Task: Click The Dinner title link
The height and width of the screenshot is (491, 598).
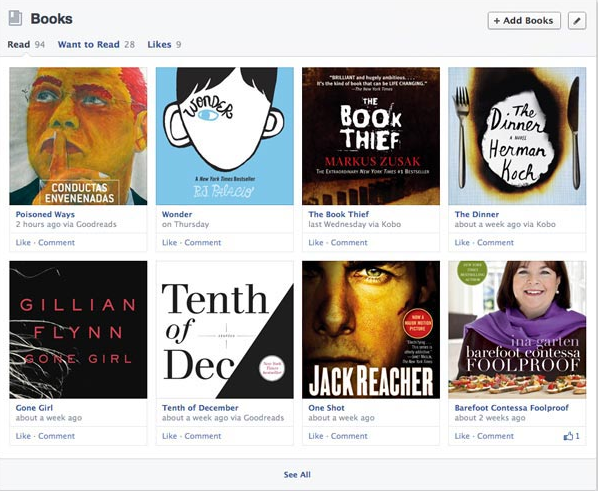Action: pyautogui.click(x=477, y=214)
